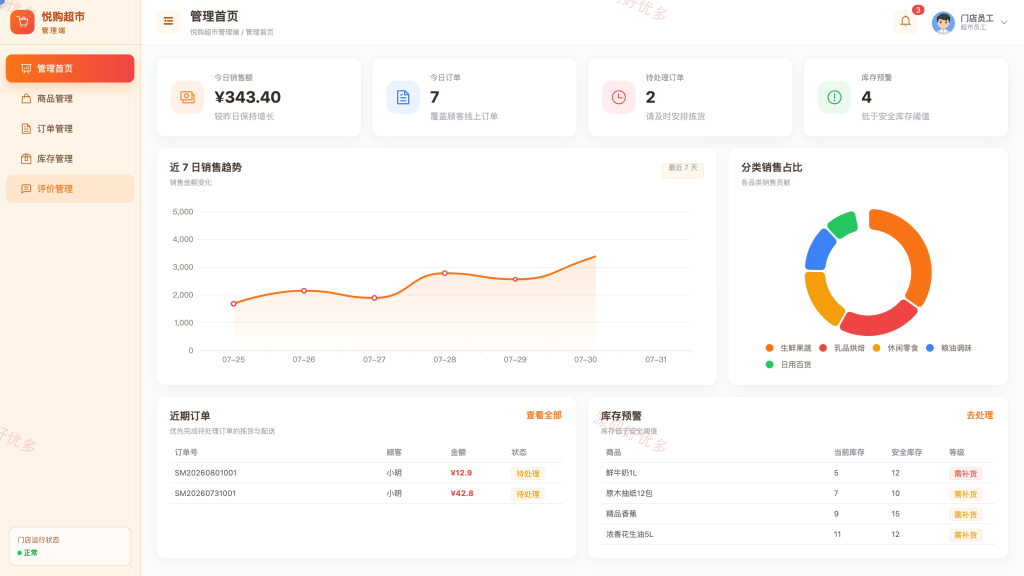Click 需补货 tag for 鲜牛奶1L
1024x576 pixels.
click(965, 473)
